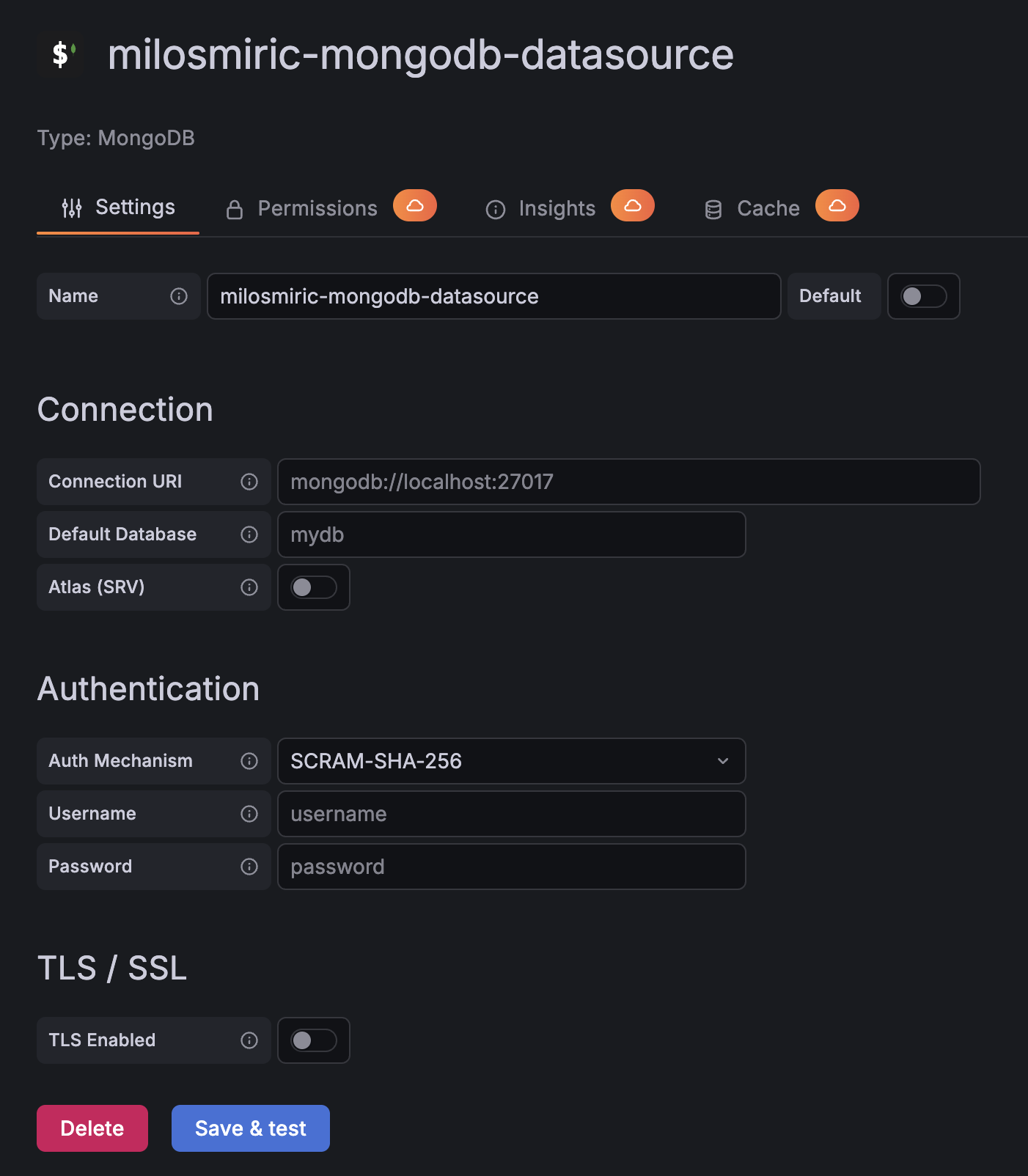Image resolution: width=1028 pixels, height=1176 pixels.
Task: Turn on the TLS Enabled switch
Action: [314, 1040]
